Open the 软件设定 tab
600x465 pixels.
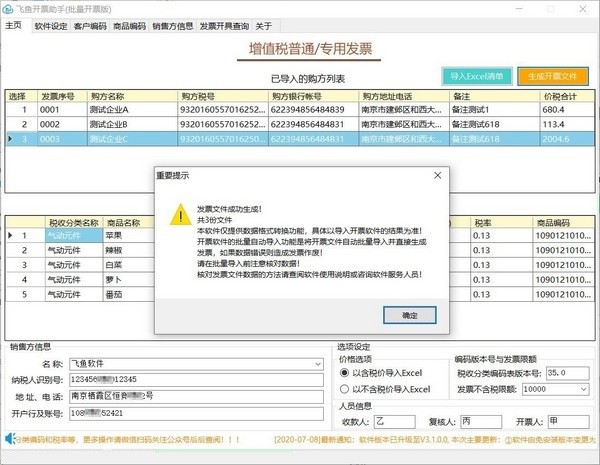tap(51, 26)
